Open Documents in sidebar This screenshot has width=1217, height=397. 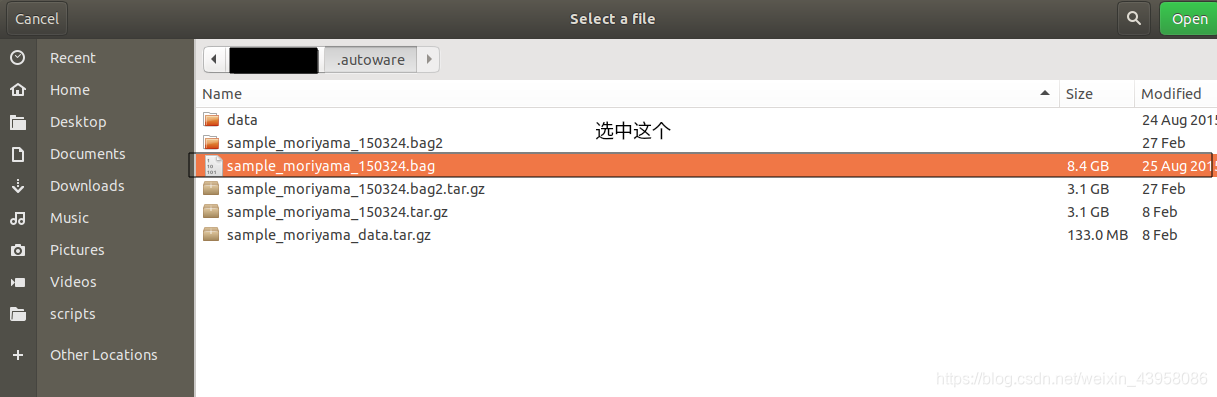pos(88,154)
